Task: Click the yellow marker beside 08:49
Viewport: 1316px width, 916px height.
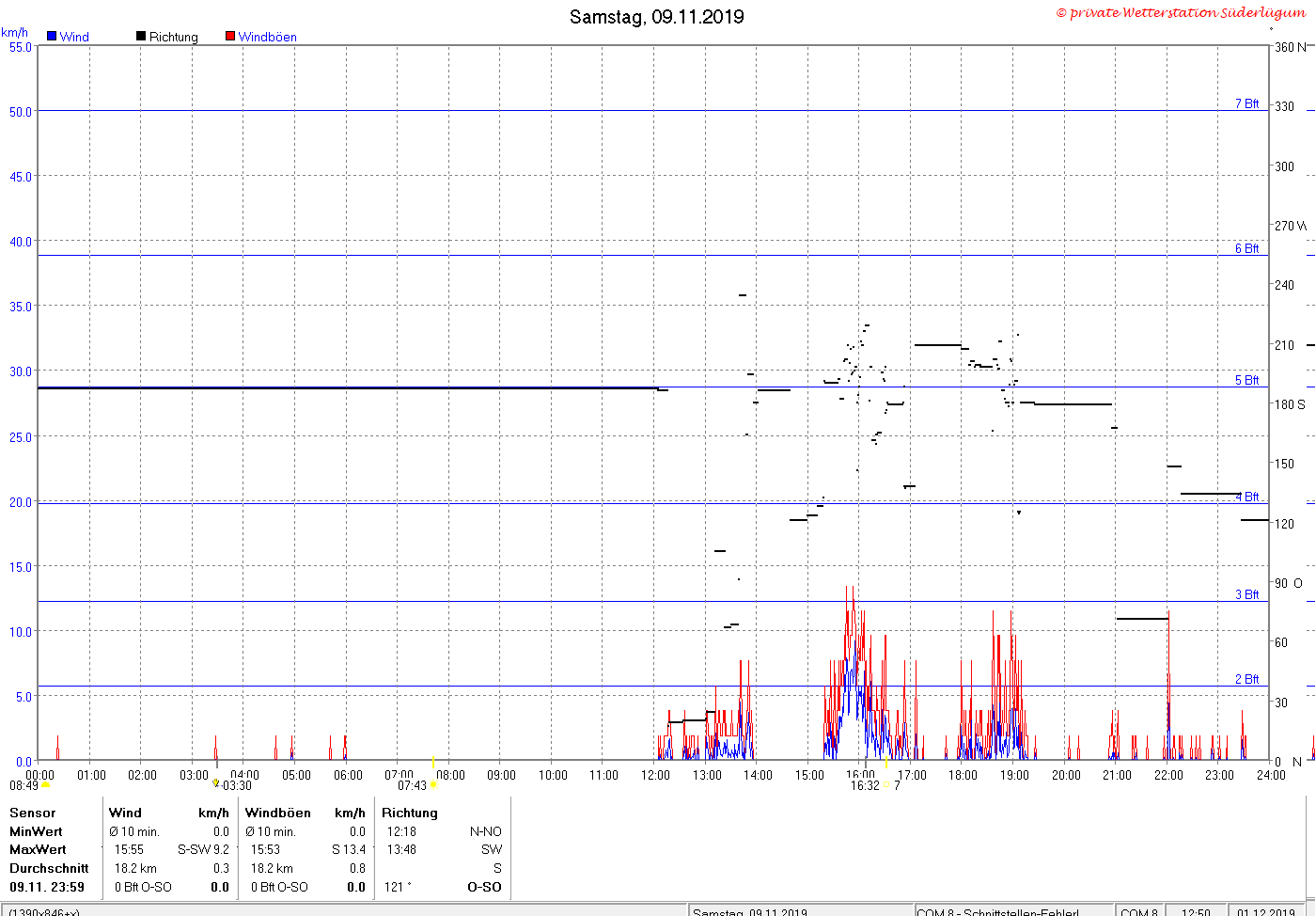Action: coord(45,785)
